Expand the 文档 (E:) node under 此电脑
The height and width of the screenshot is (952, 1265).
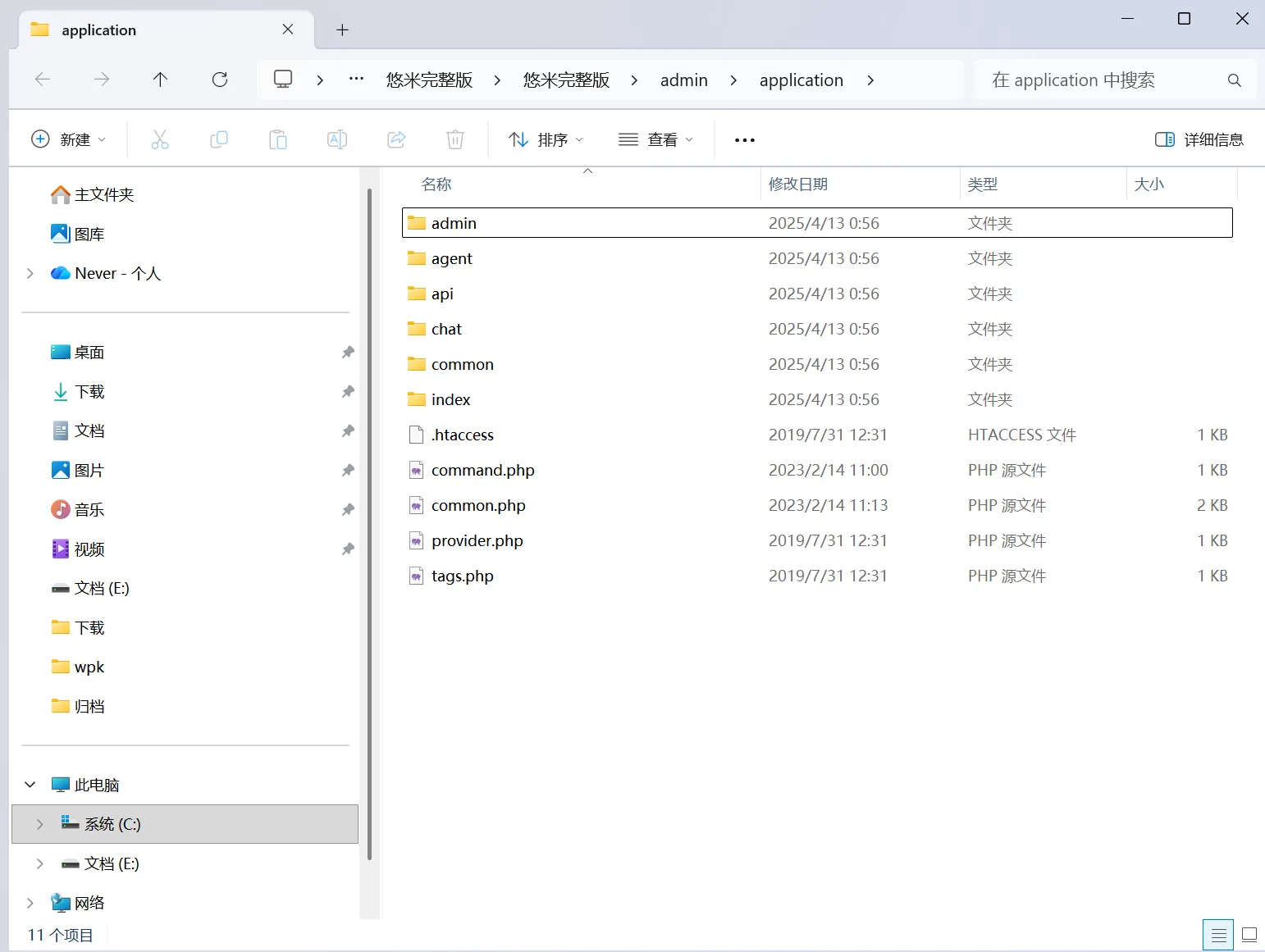(40, 863)
